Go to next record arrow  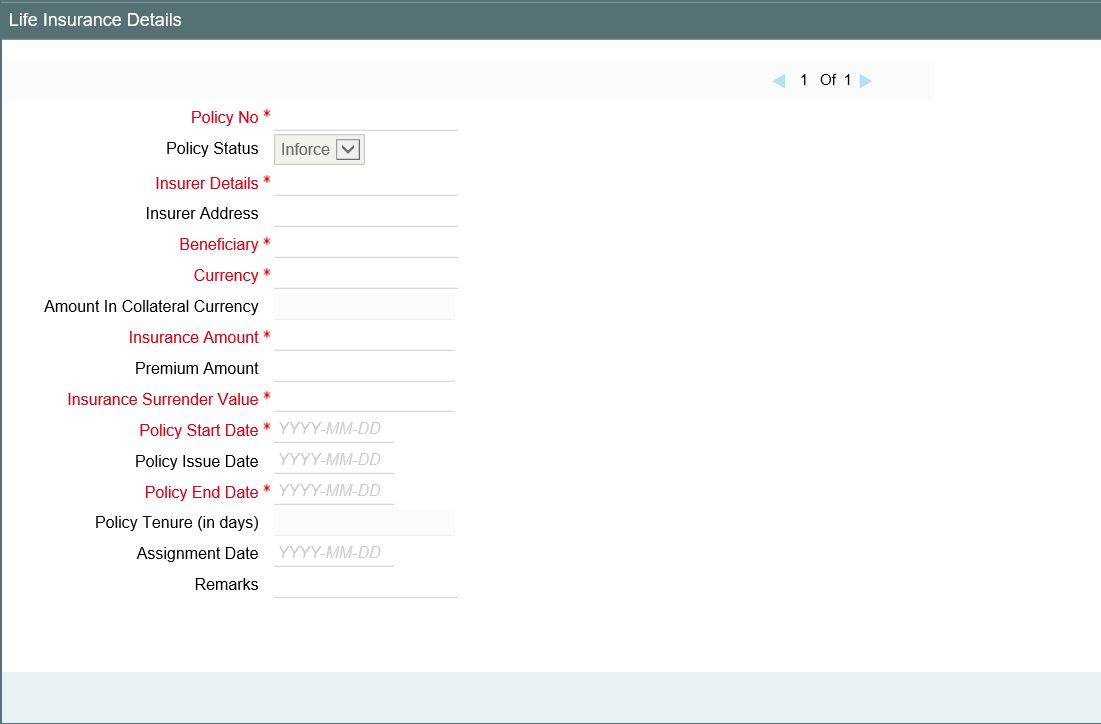[x=866, y=81]
